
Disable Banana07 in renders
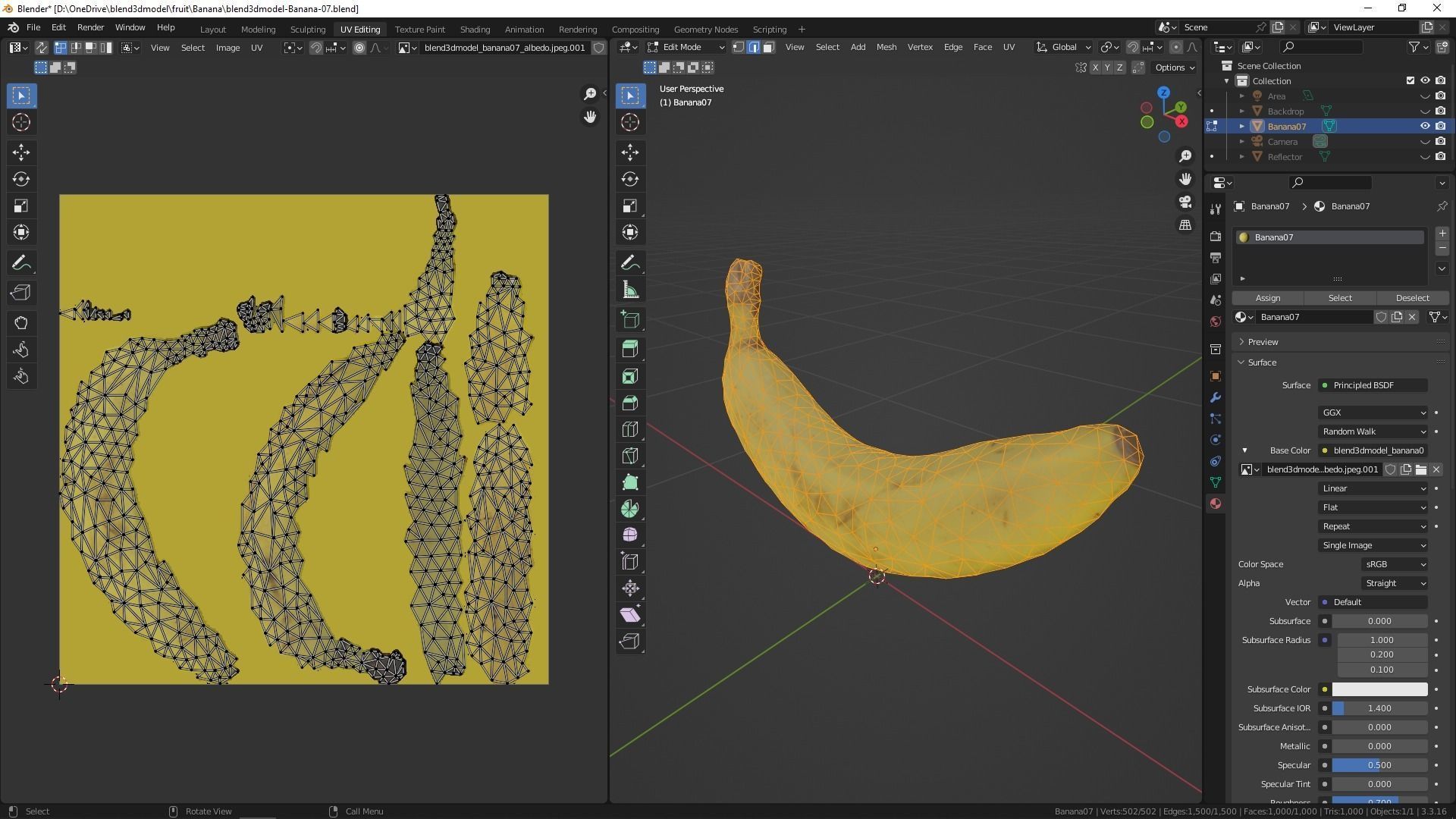click(1440, 126)
